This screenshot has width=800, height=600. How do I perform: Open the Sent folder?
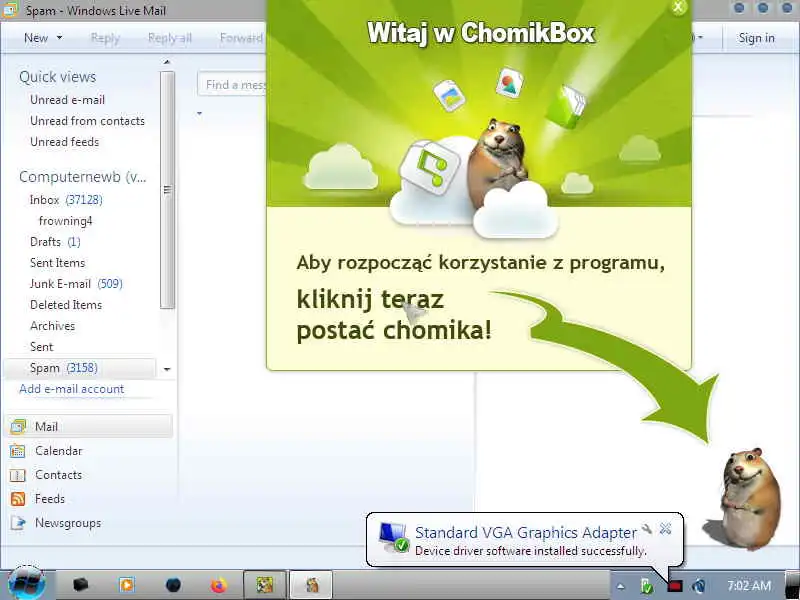click(41, 347)
